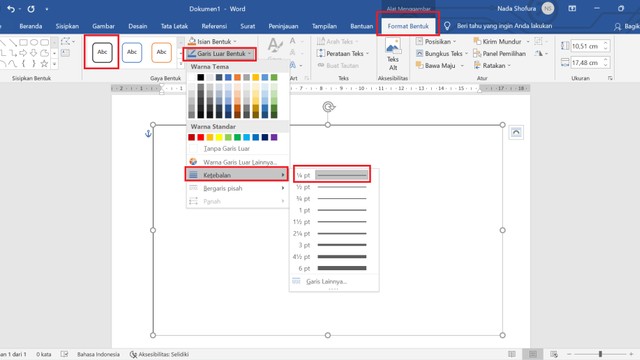Open Isian Bentuk fill tool

[x=212, y=41]
